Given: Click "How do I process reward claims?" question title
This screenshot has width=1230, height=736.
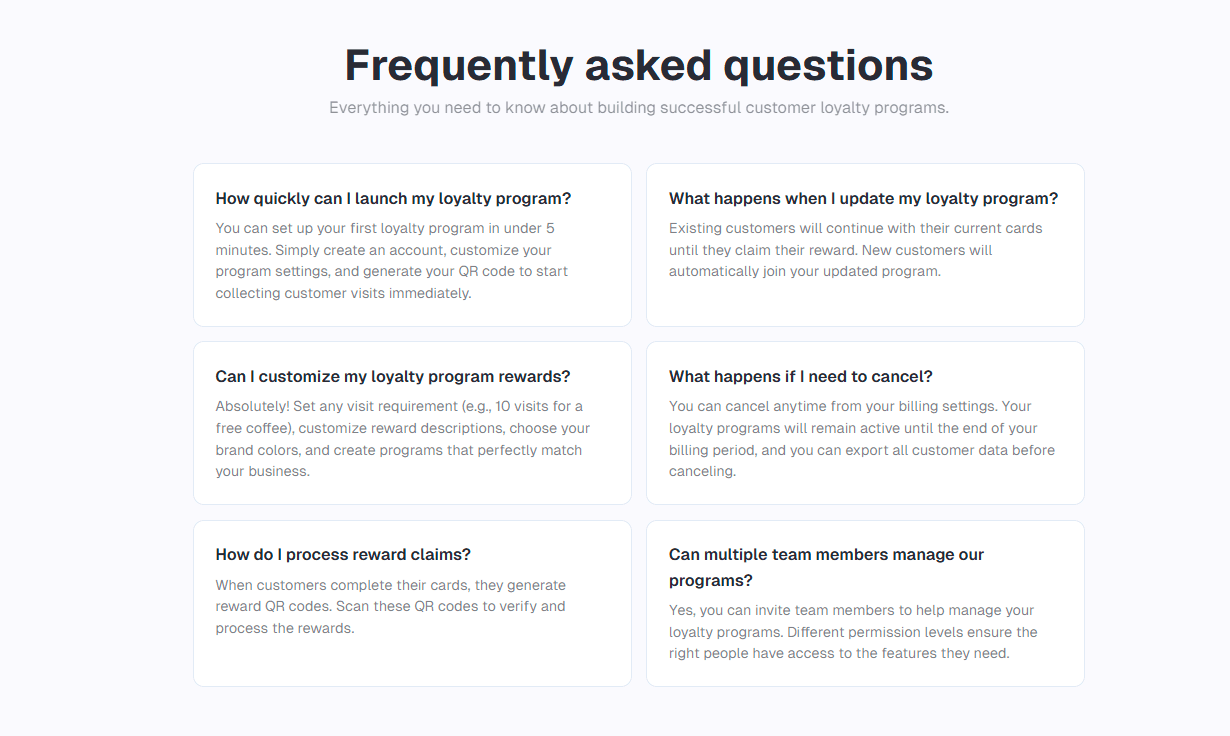Looking at the screenshot, I should tap(343, 555).
